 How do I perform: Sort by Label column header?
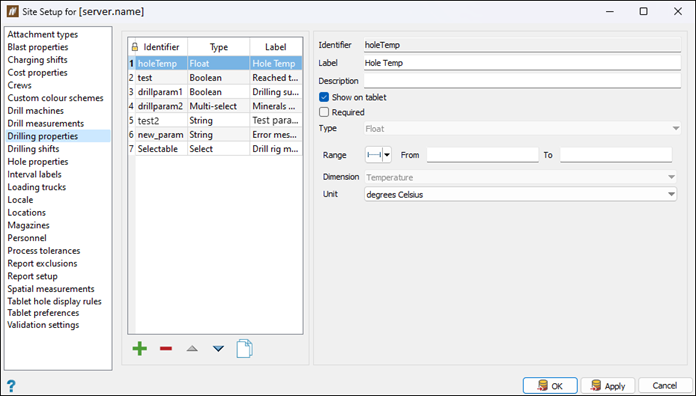point(276,47)
